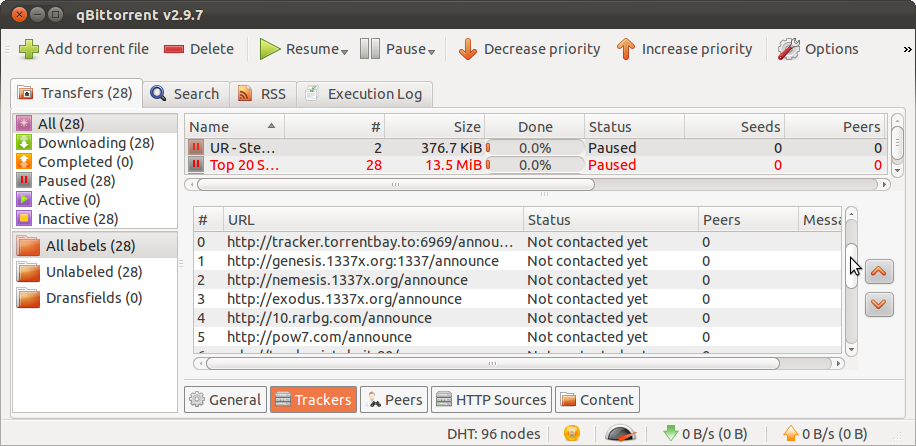This screenshot has height=446, width=916.
Task: Click the Pause bars icon in toolbar
Action: coord(370,49)
